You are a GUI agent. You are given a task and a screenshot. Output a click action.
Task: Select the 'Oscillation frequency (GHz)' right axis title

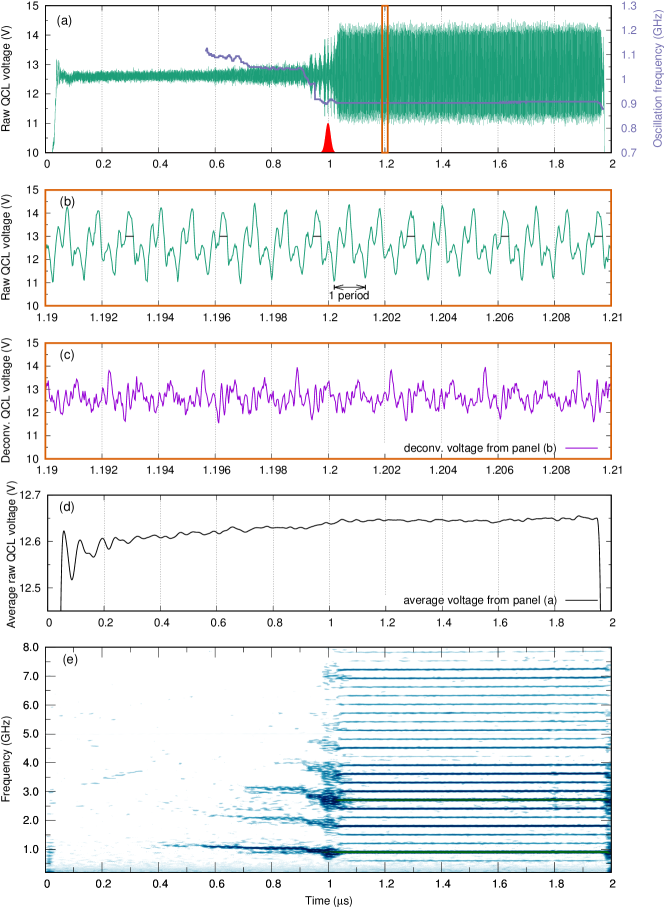657,79
